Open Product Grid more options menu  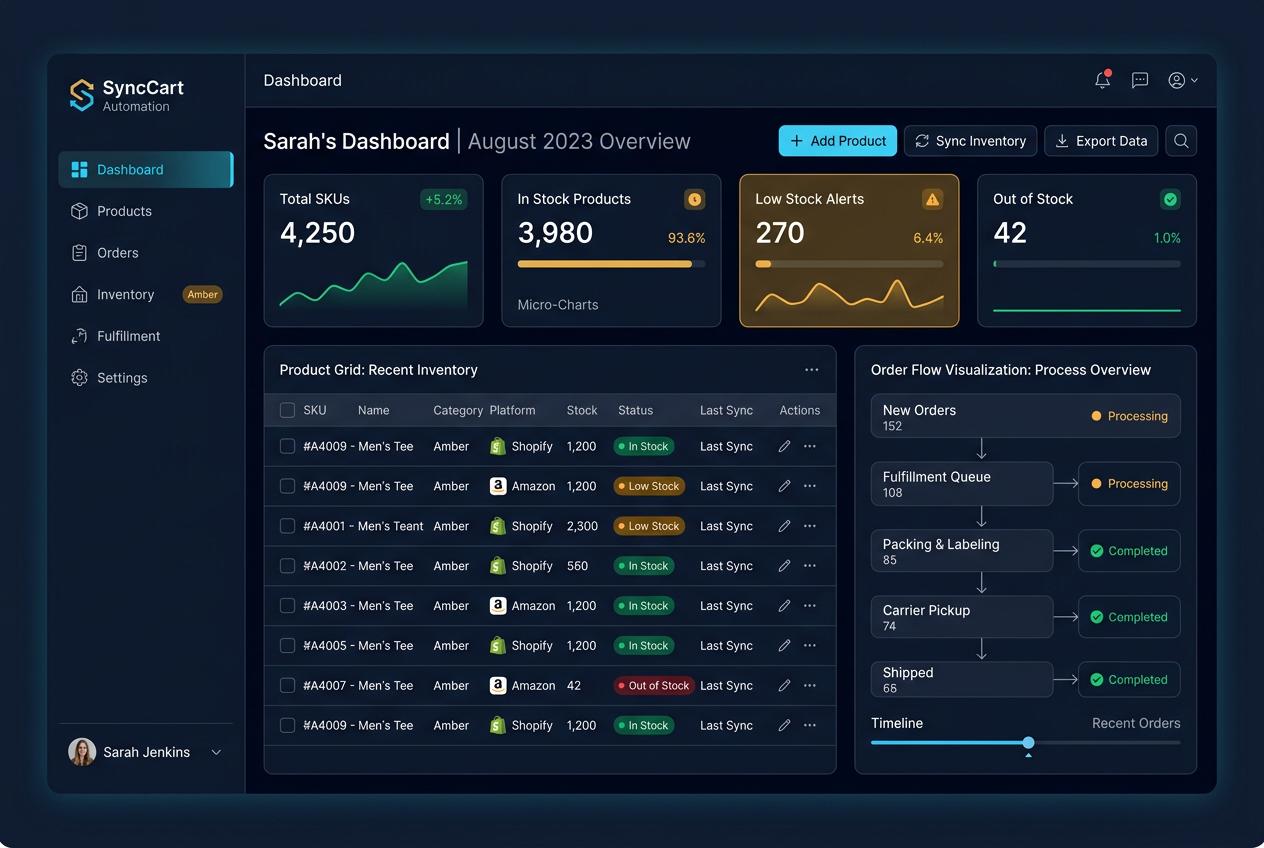[812, 370]
